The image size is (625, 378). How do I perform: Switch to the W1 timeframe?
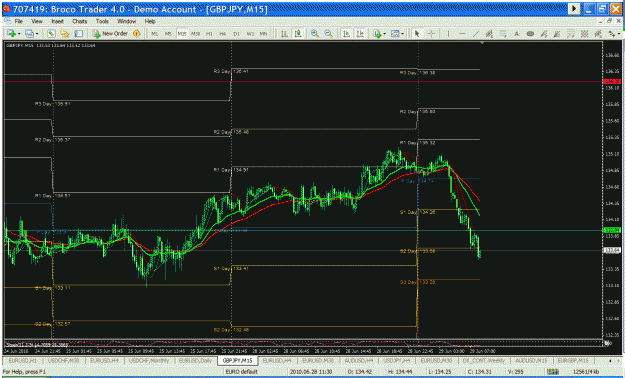point(250,34)
